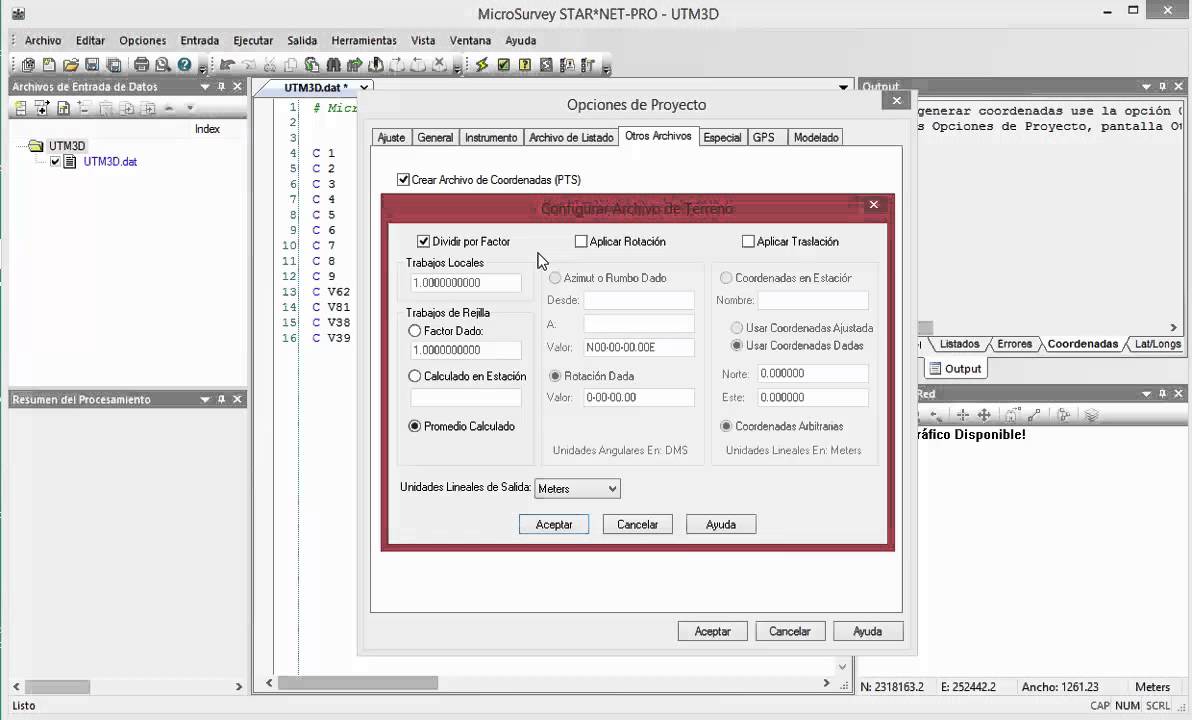Click the Print toolbar icon
The width and height of the screenshot is (1192, 720).
[141, 65]
